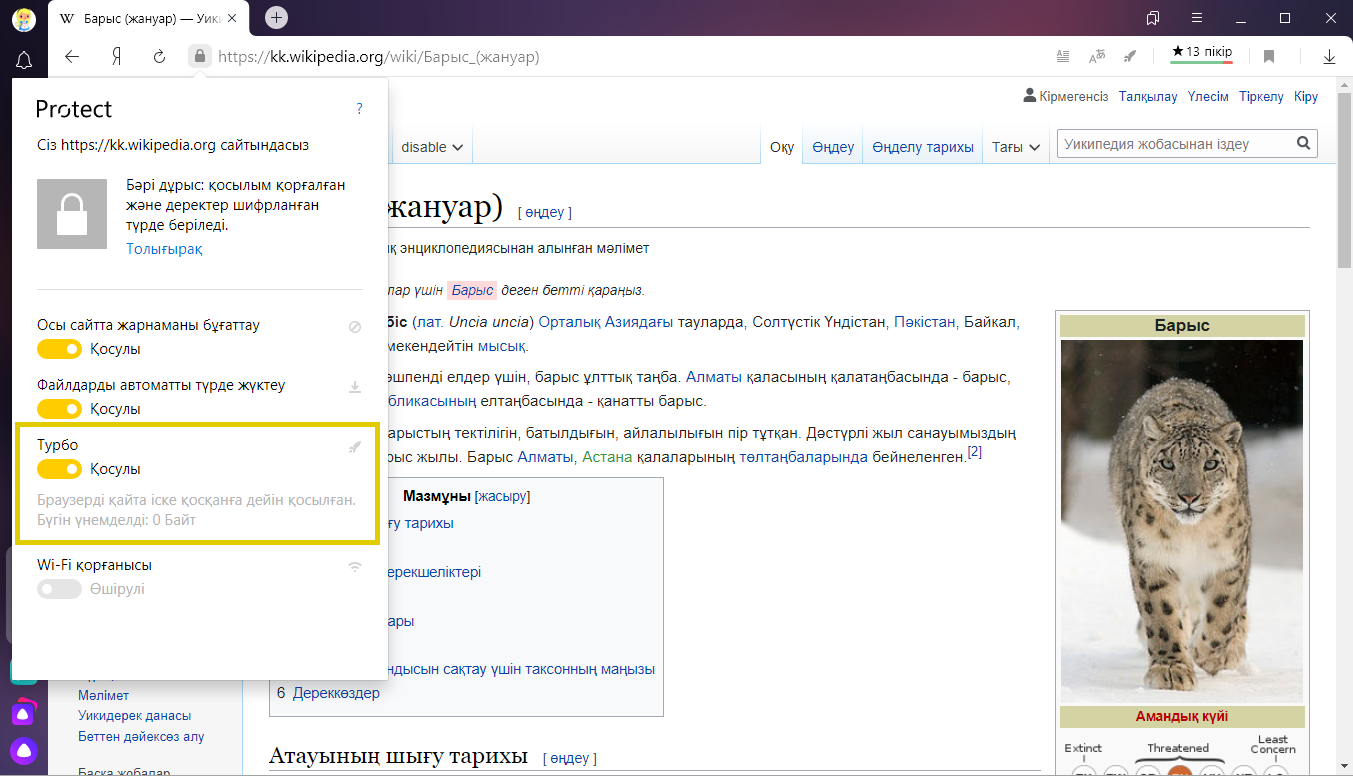Click the lock icon in the address bar

point(200,57)
